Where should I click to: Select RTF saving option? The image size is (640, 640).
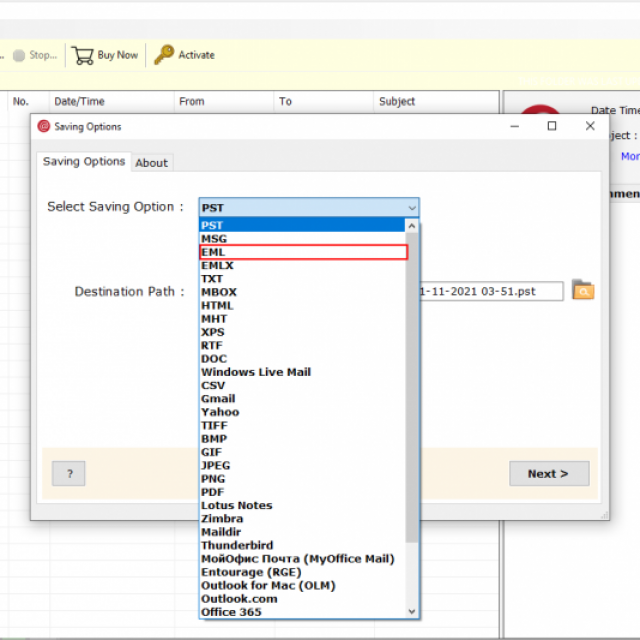[302, 346]
